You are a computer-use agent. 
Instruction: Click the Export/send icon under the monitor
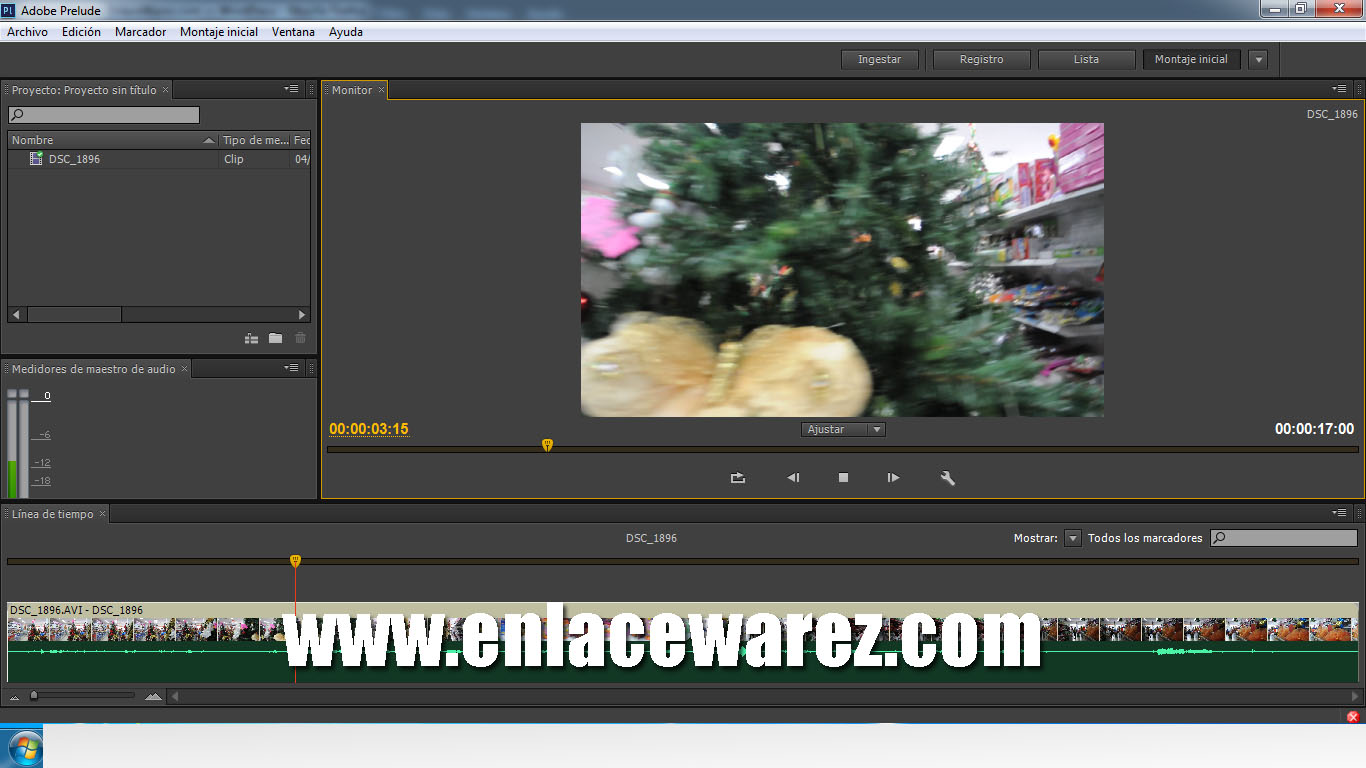point(738,478)
